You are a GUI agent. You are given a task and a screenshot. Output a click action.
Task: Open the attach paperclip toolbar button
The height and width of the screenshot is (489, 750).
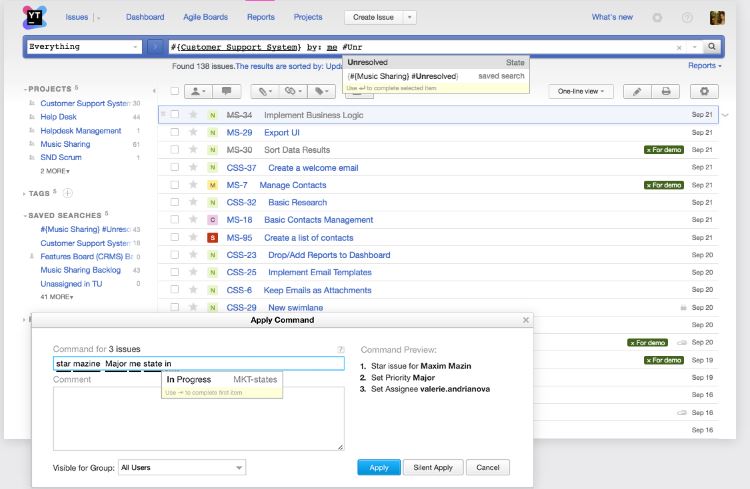(x=265, y=91)
